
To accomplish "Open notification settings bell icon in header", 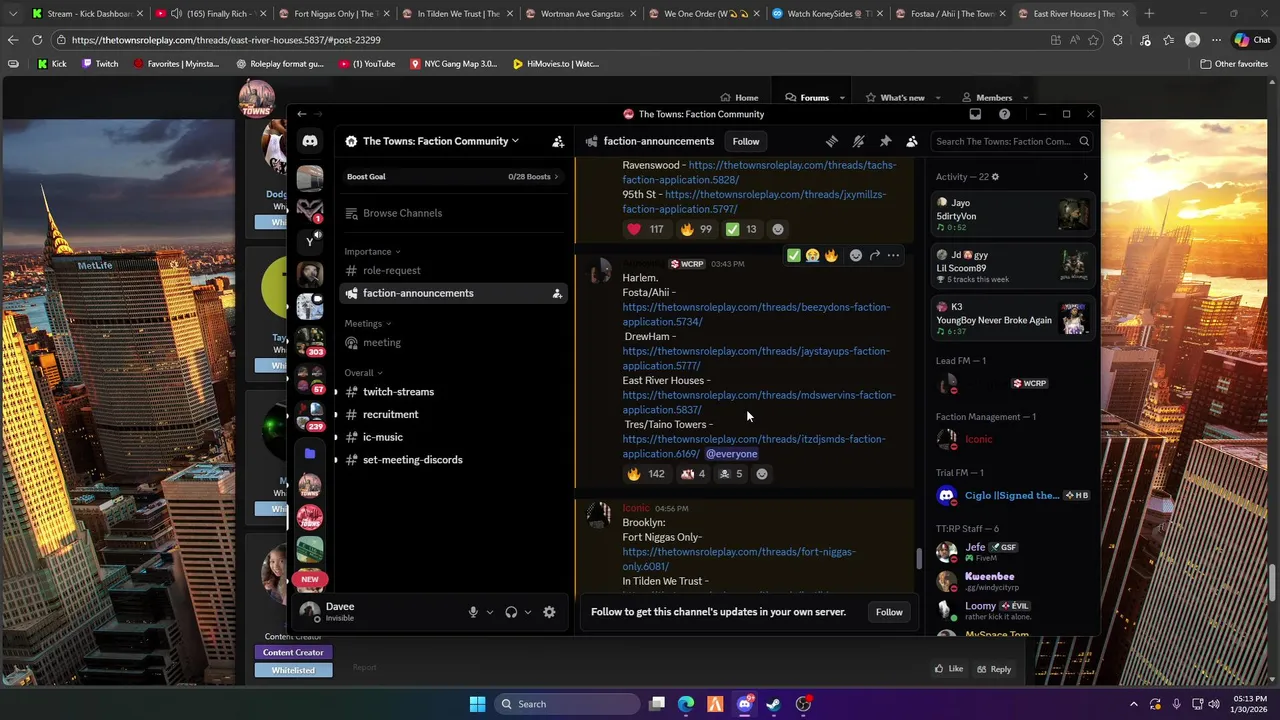I will coord(858,141).
